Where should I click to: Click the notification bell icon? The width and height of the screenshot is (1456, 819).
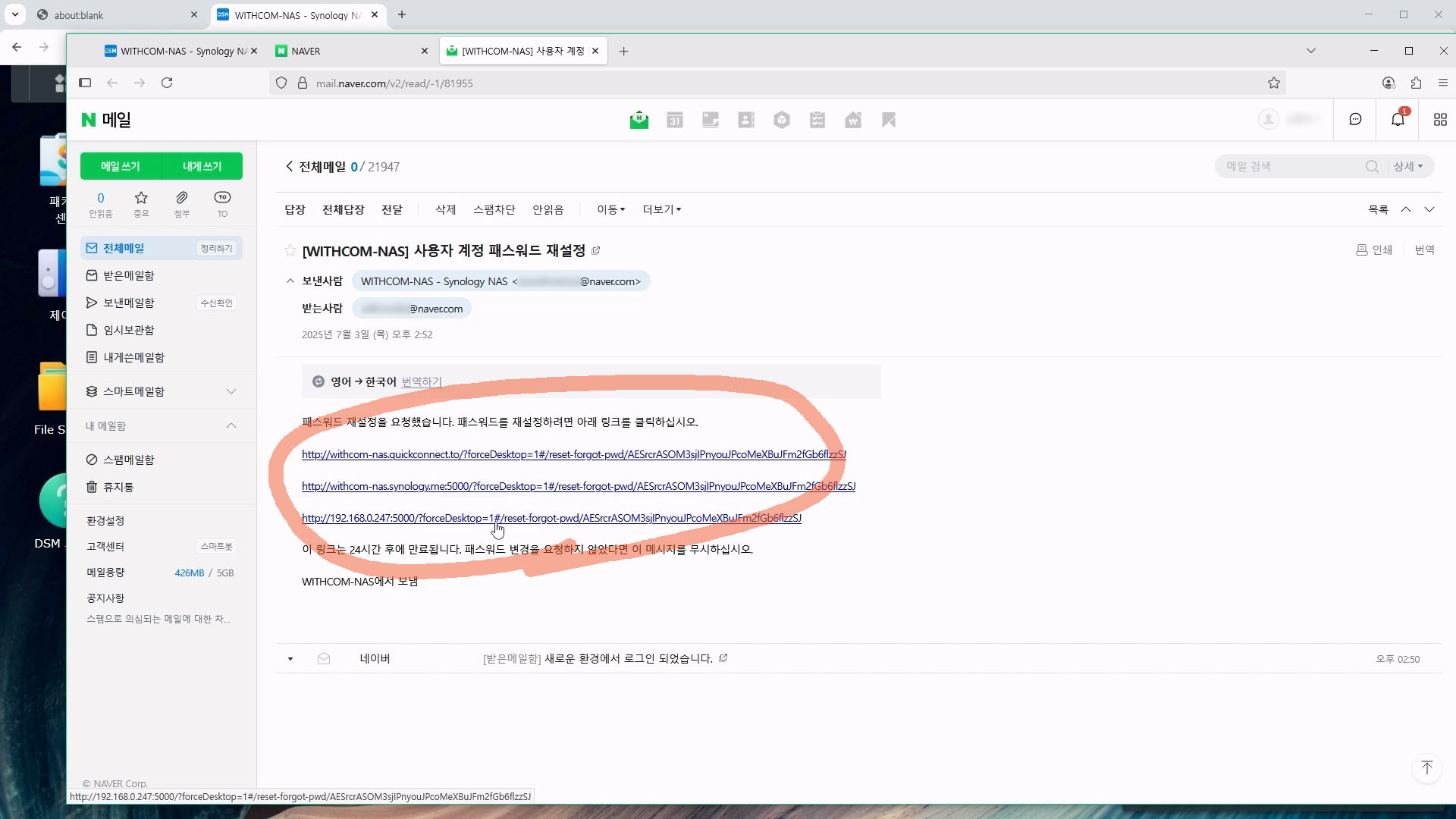[1397, 119]
